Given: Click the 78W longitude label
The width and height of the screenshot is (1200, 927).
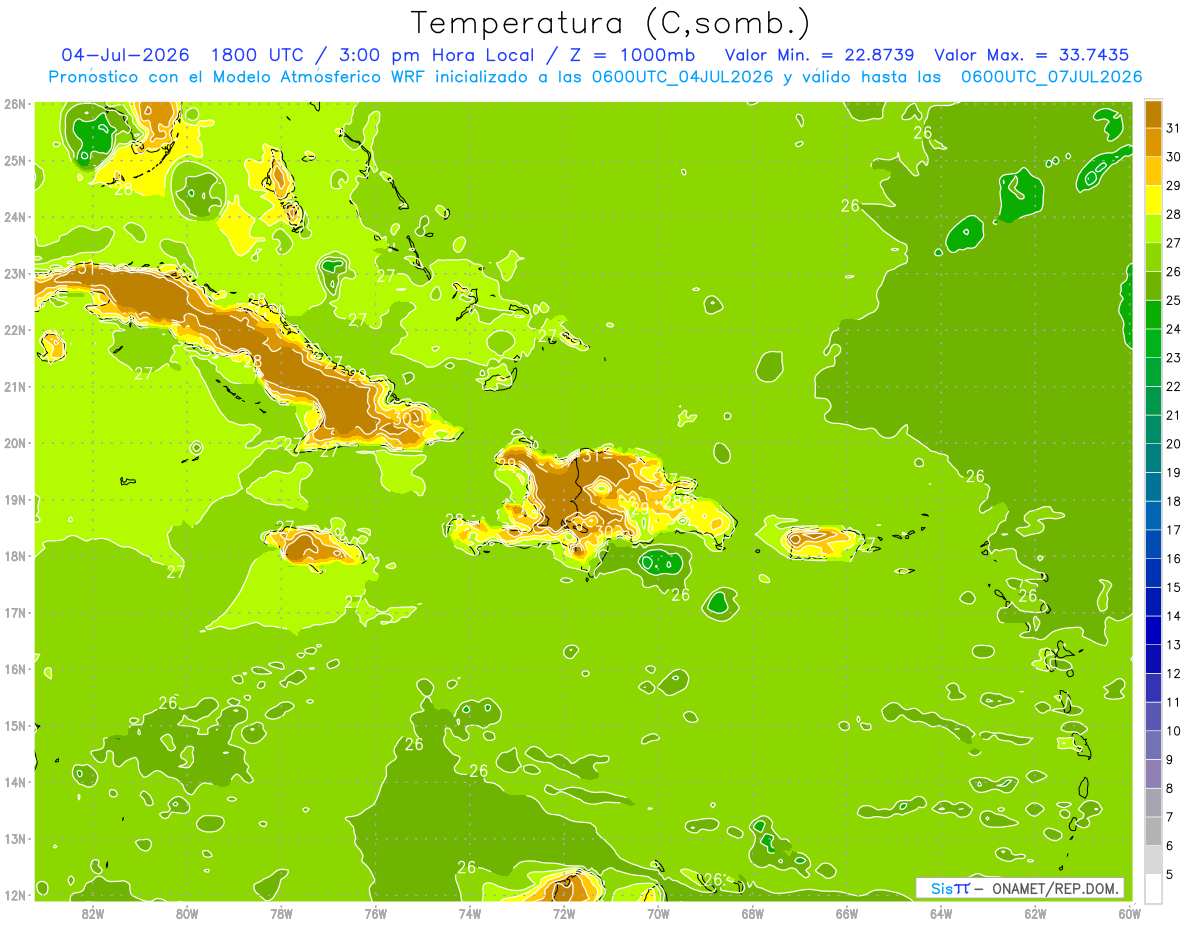Looking at the screenshot, I should (281, 912).
